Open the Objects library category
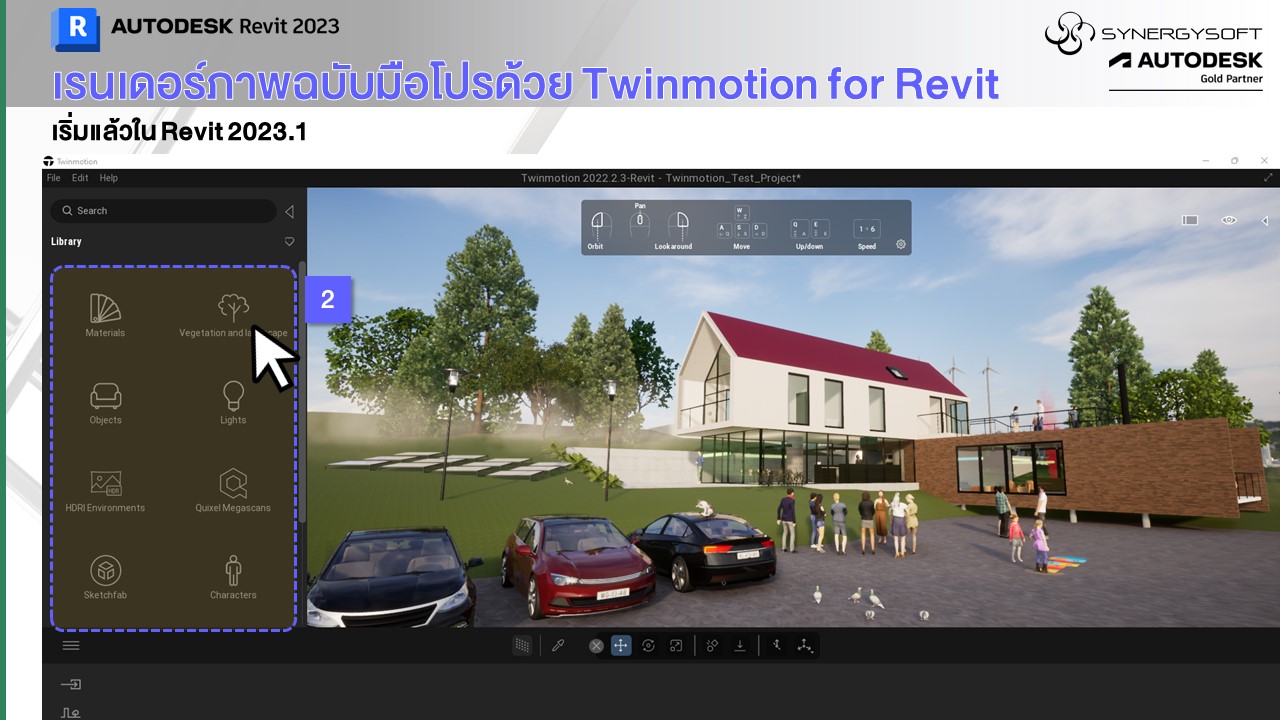 (x=105, y=402)
